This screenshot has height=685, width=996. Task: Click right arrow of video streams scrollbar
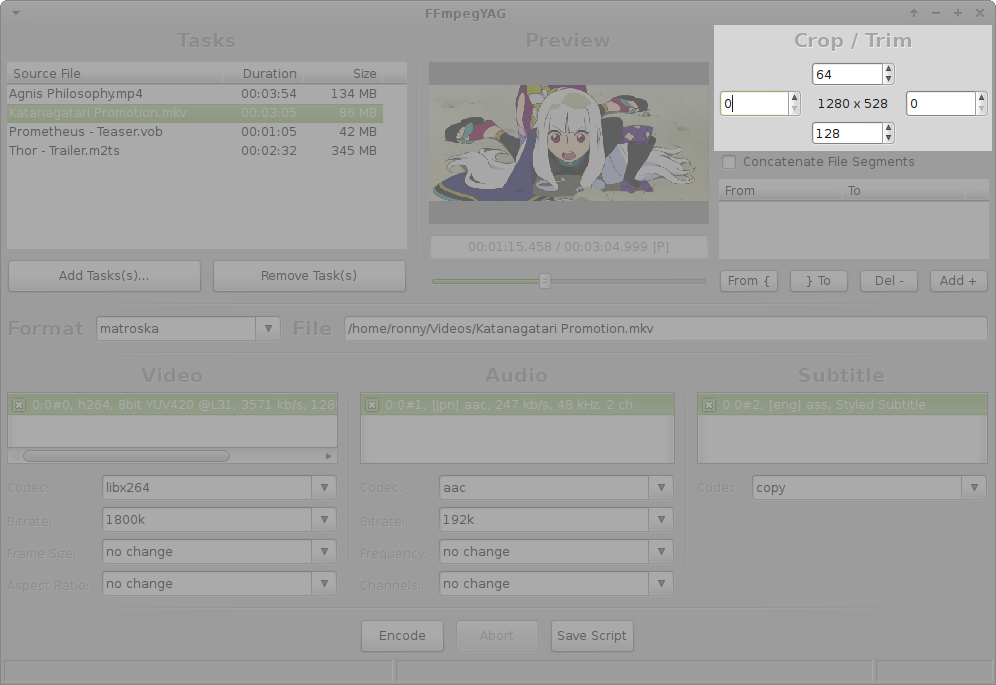point(328,456)
